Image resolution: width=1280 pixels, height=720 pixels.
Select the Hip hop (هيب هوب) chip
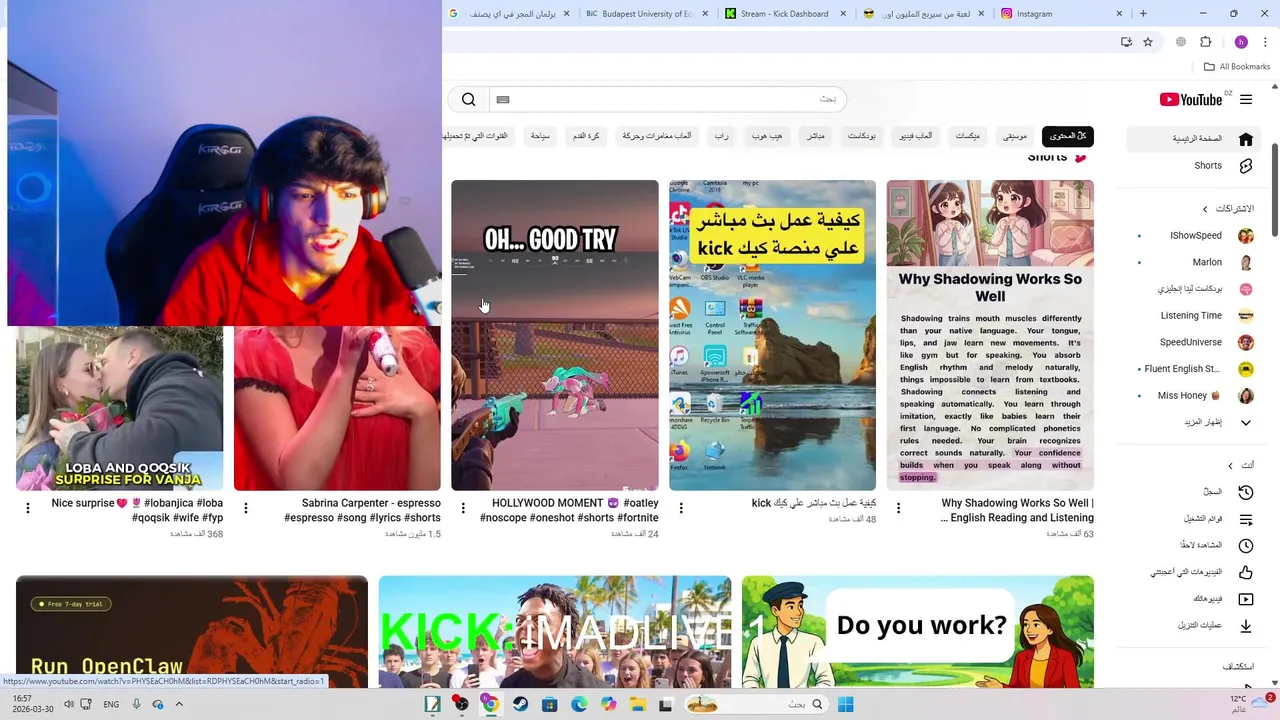coord(767,136)
